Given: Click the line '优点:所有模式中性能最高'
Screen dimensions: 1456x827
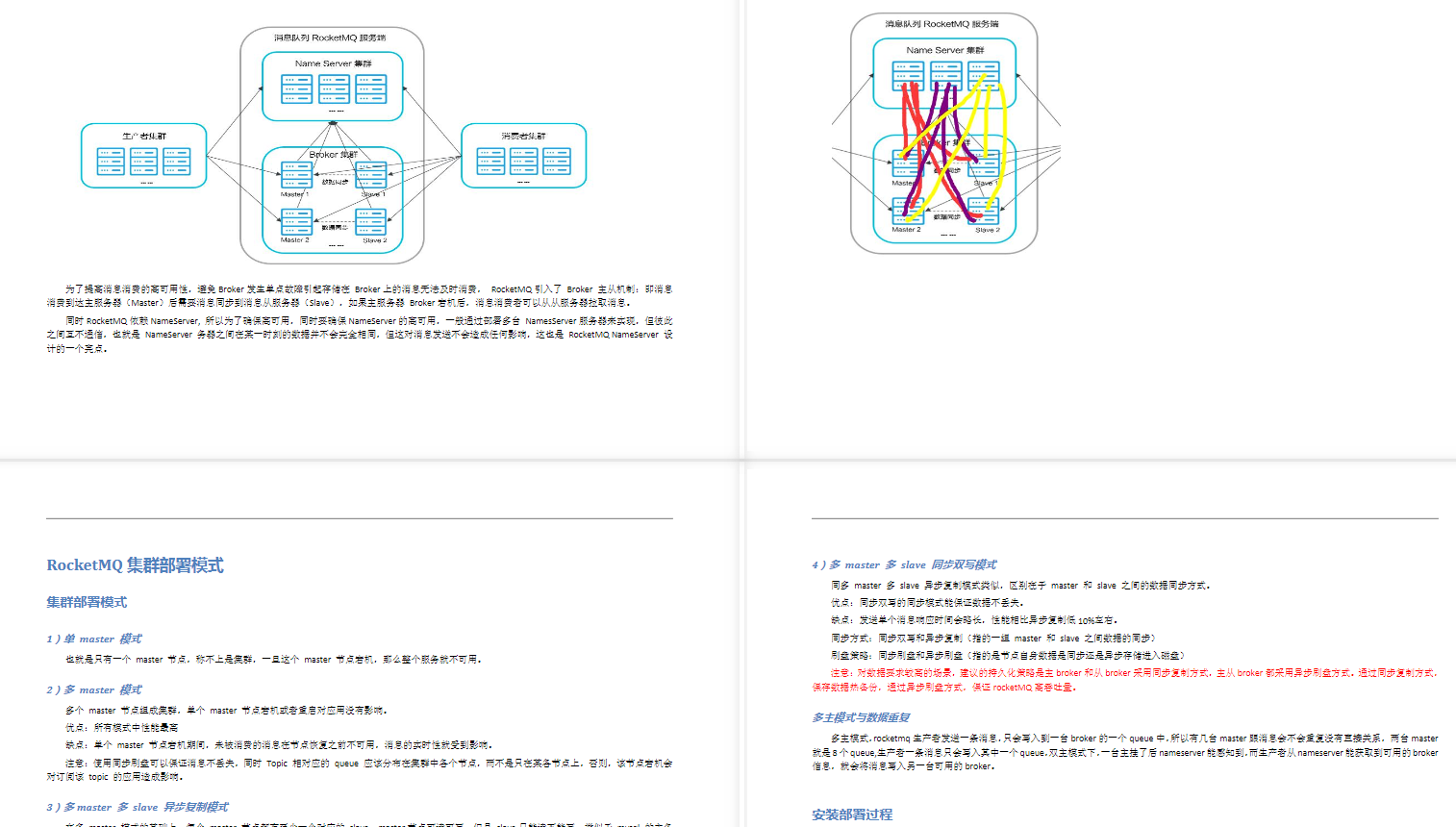Looking at the screenshot, I should pos(121,728).
